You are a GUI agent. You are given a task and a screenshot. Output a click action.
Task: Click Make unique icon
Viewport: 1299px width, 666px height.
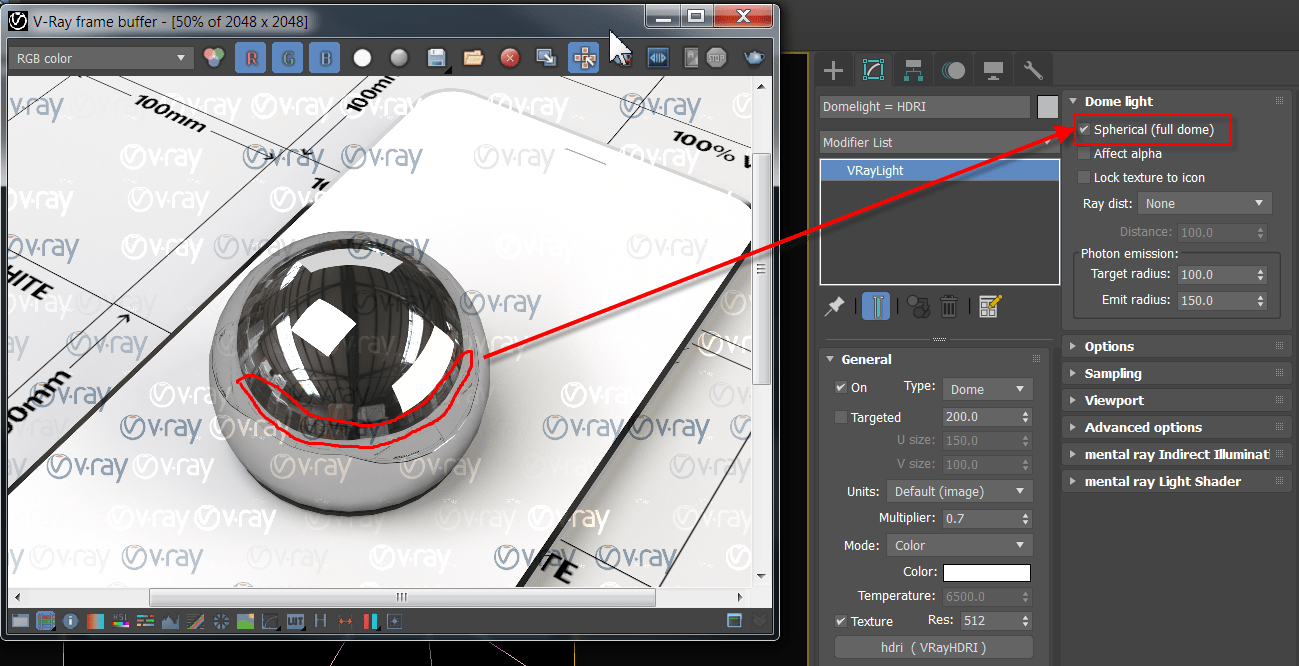(917, 306)
